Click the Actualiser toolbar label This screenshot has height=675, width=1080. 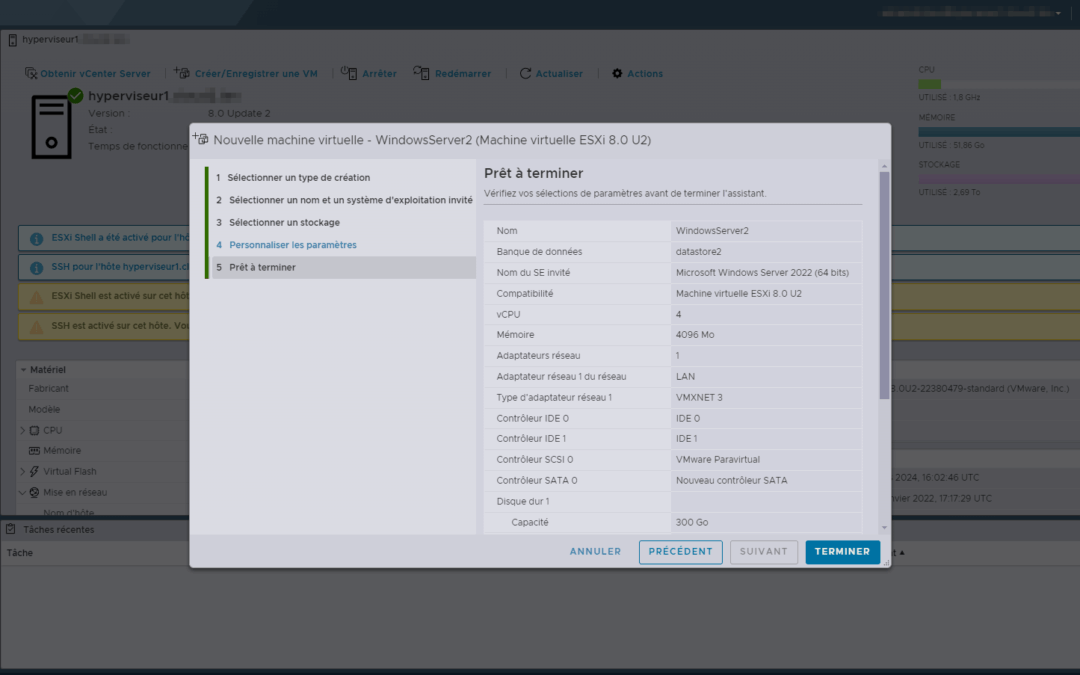[559, 74]
